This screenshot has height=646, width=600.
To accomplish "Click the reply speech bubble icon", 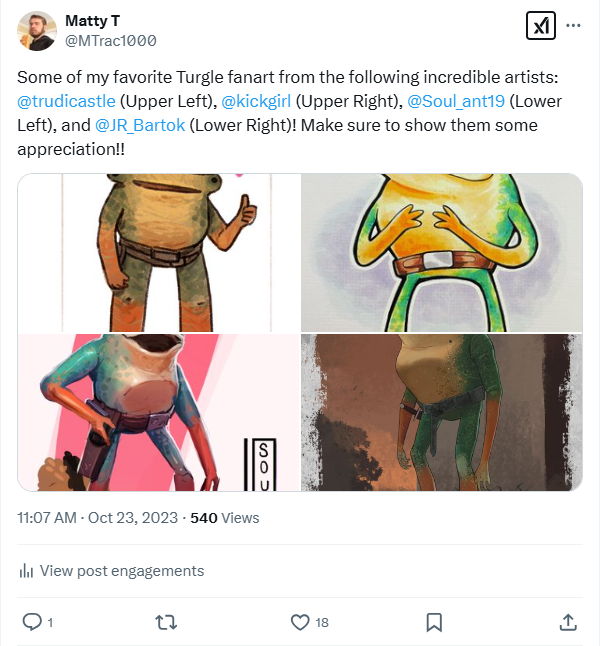I will coord(32,622).
